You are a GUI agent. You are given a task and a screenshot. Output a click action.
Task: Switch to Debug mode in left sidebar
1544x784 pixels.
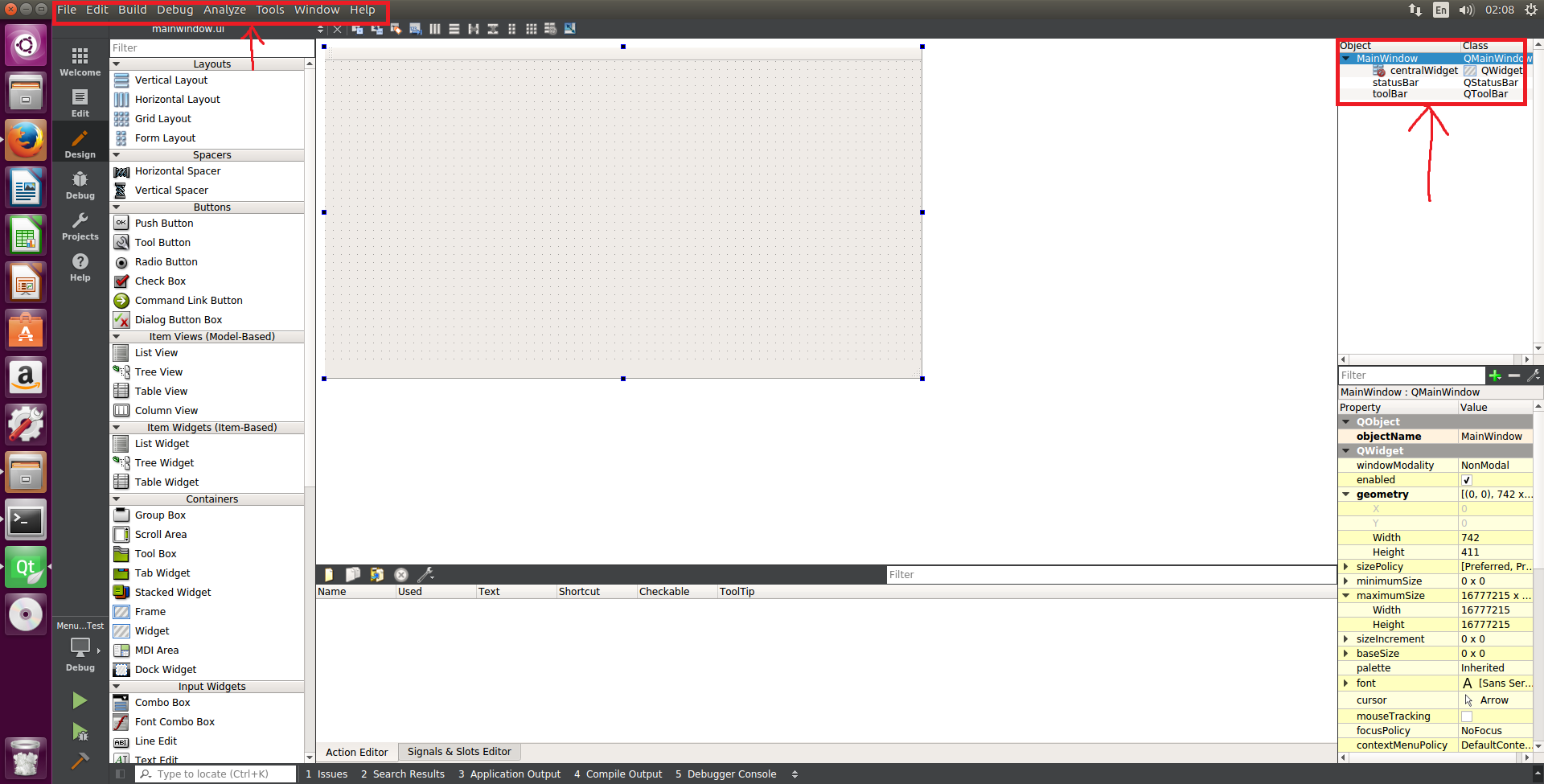pos(80,185)
